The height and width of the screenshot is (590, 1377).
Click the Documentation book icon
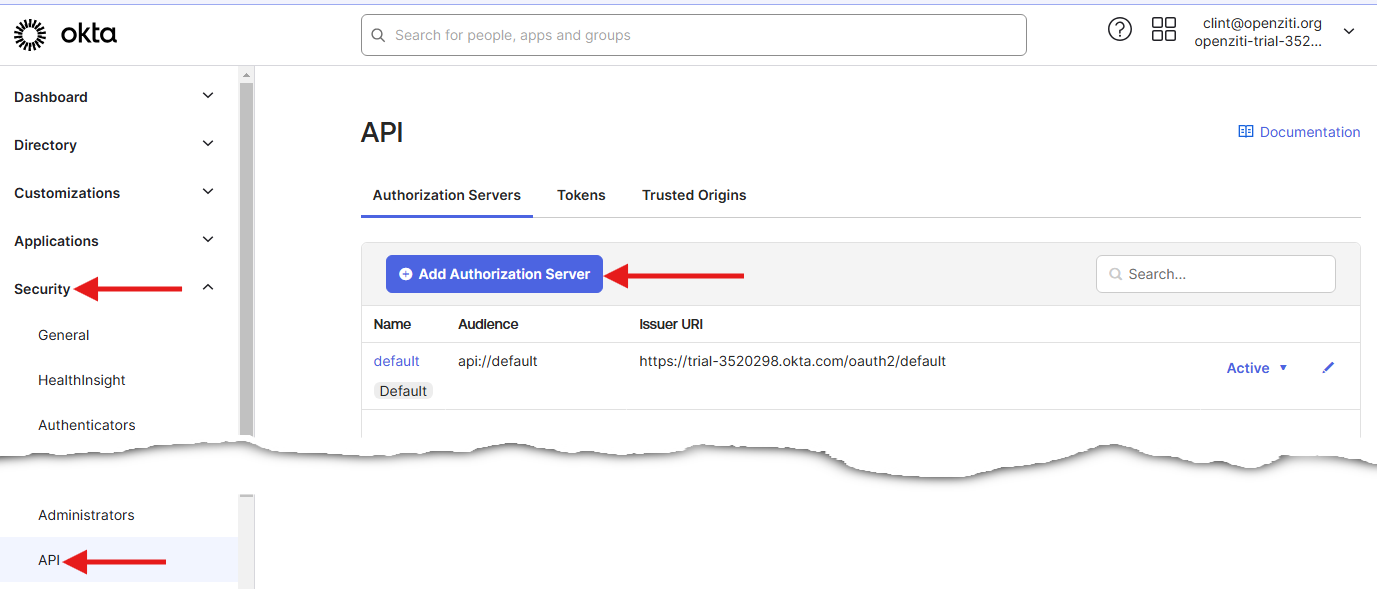(x=1246, y=131)
